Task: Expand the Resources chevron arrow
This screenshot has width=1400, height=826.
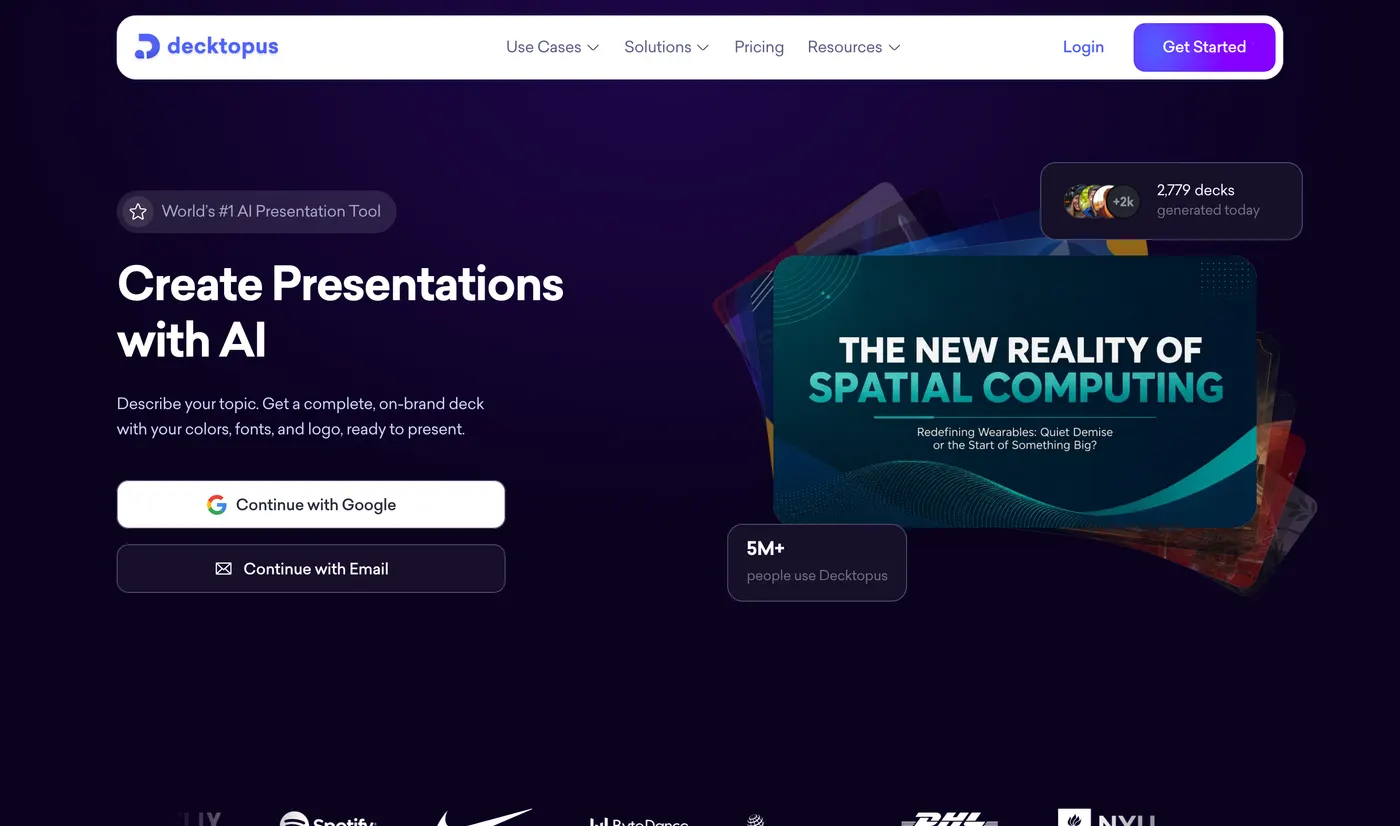Action: pyautogui.click(x=894, y=47)
